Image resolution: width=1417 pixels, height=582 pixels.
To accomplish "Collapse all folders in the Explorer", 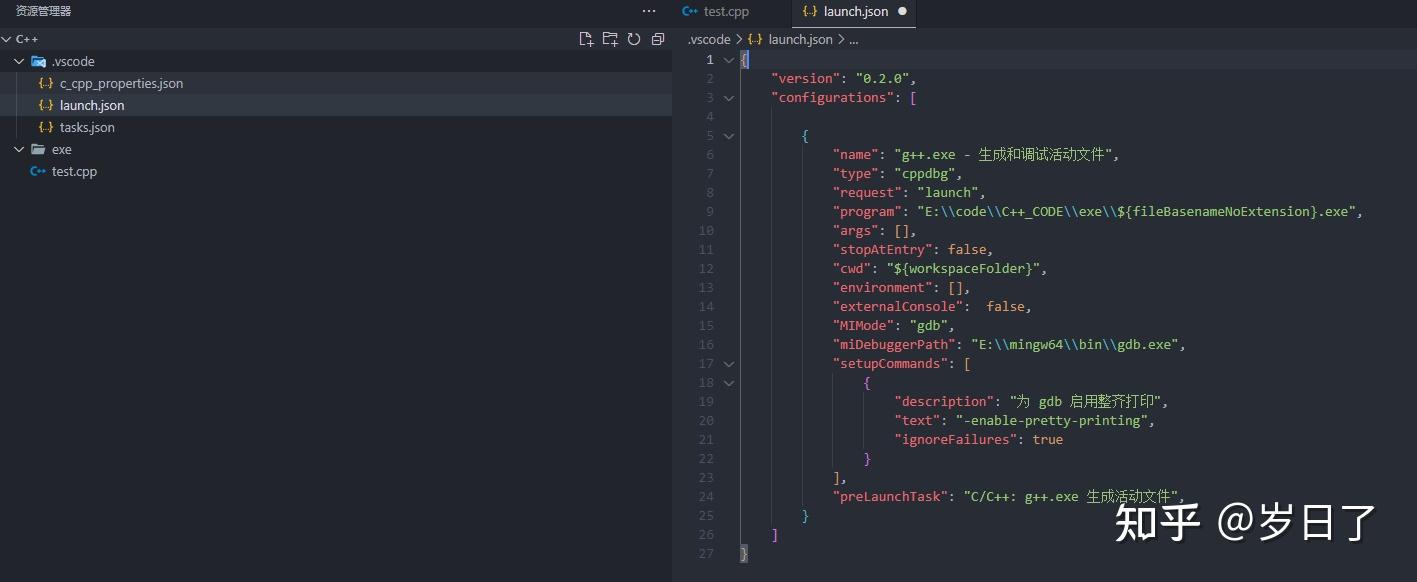I will click(658, 38).
